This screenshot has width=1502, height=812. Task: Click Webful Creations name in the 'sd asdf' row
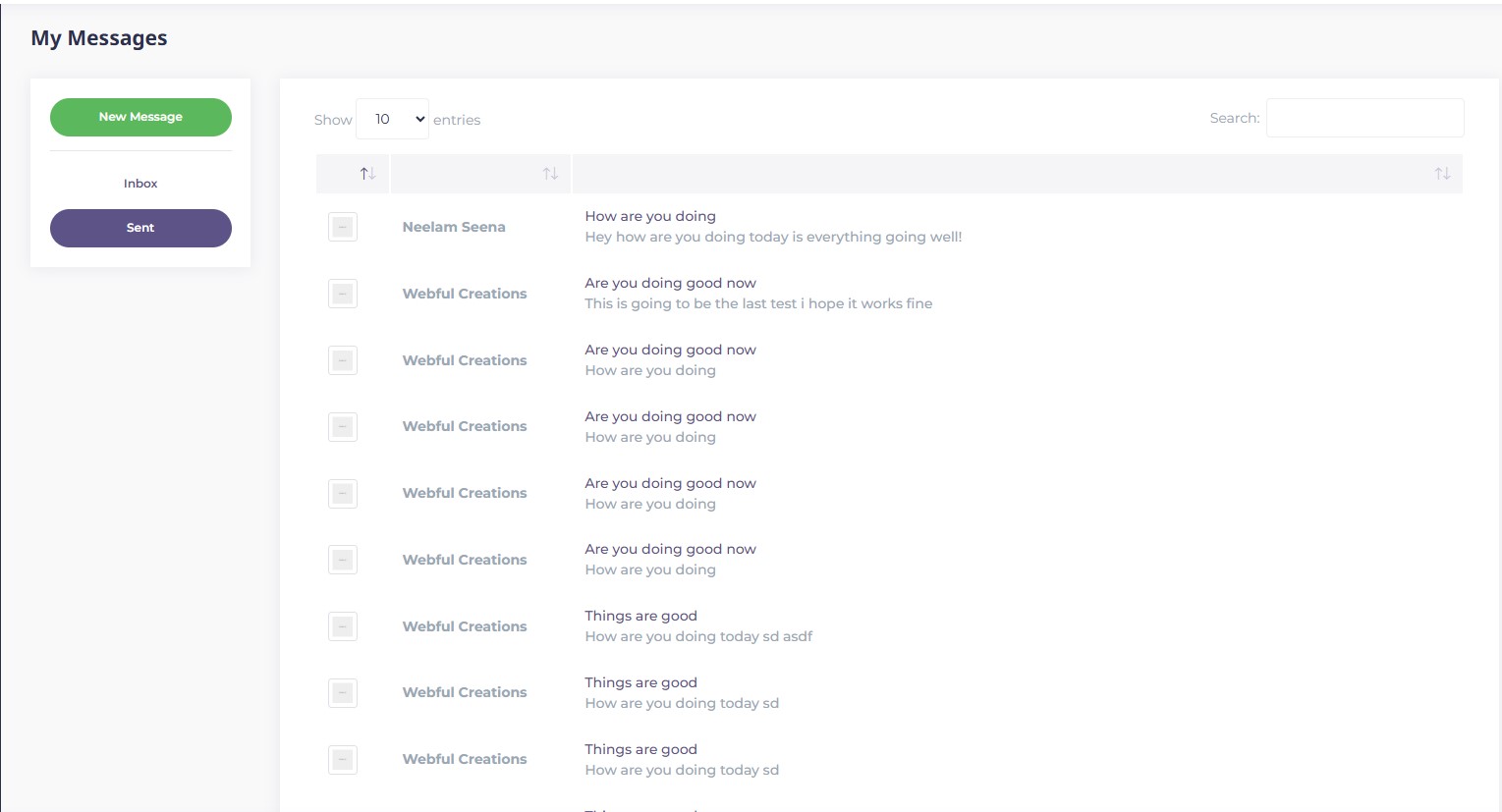tap(465, 626)
